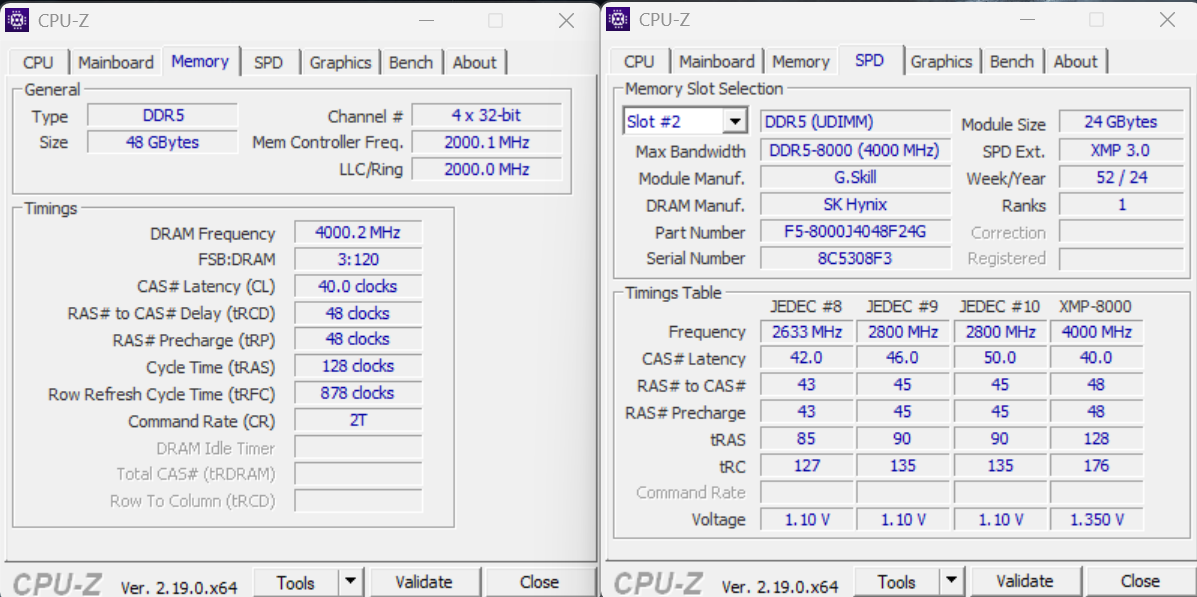Image resolution: width=1197 pixels, height=597 pixels.
Task: Open About tab in left window
Action: coord(475,63)
